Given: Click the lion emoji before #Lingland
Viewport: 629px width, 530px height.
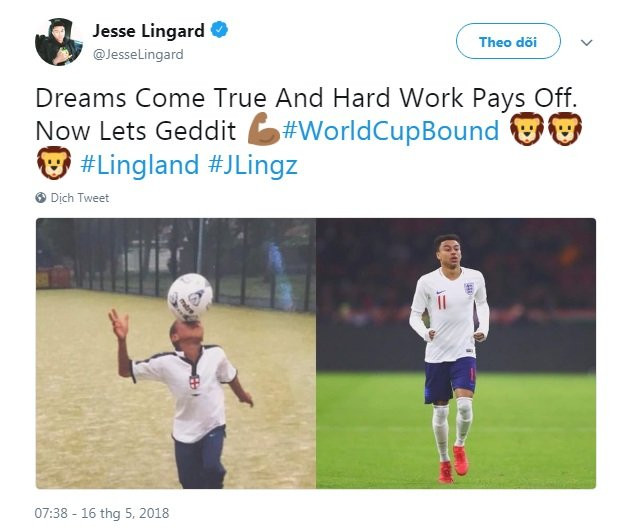Looking at the screenshot, I should click(54, 163).
